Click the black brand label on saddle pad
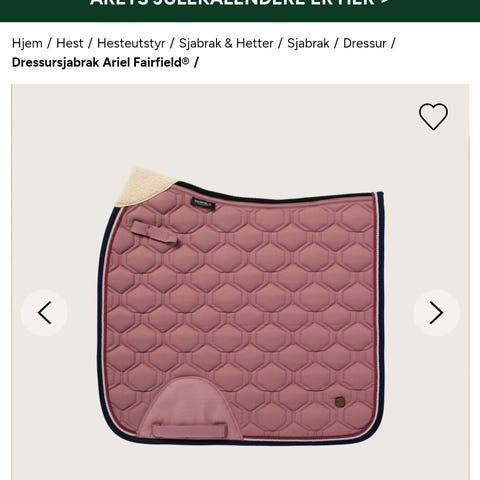Image resolution: width=480 pixels, height=480 pixels. tap(203, 203)
